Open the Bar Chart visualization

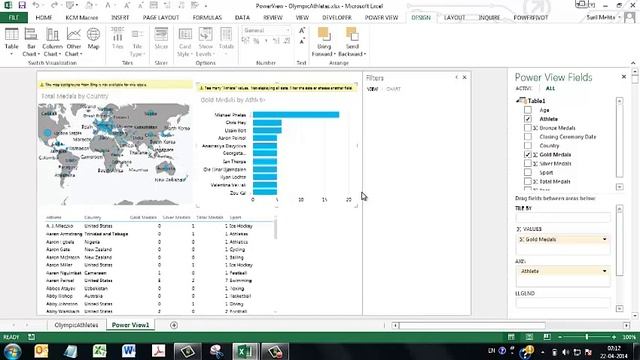tap(31, 42)
